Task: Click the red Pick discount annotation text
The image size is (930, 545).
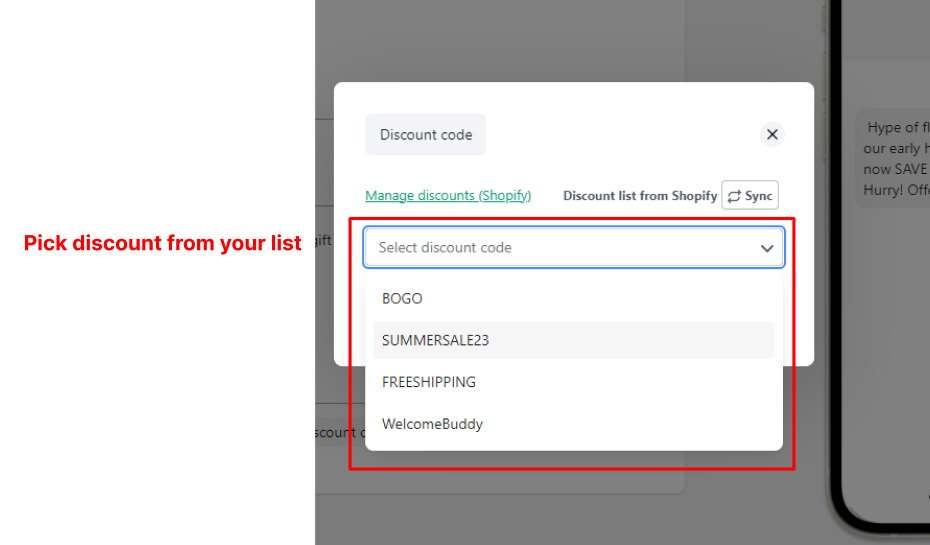Action: [x=163, y=243]
